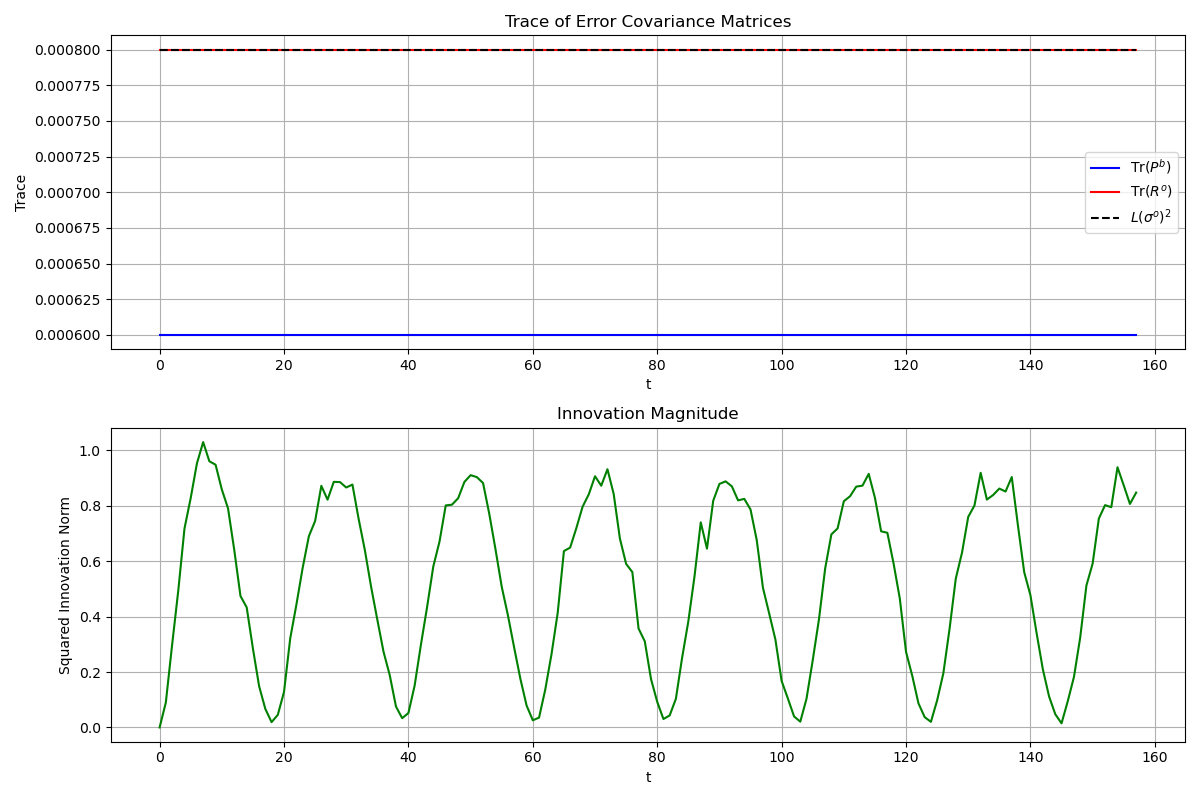This screenshot has height=800, width=1200.
Task: Click the 1.0 tick on bottom plot
Action: pyautogui.click(x=92, y=451)
